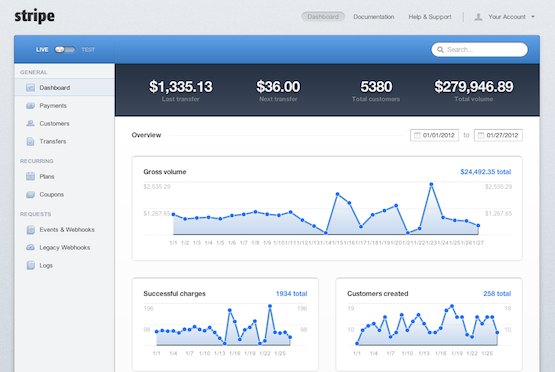The width and height of the screenshot is (555, 372).
Task: Click the Customers people icon in sidebar
Action: (x=30, y=123)
